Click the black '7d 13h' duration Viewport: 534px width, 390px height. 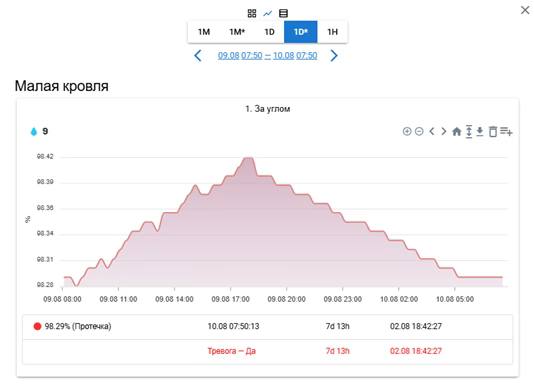[337, 326]
